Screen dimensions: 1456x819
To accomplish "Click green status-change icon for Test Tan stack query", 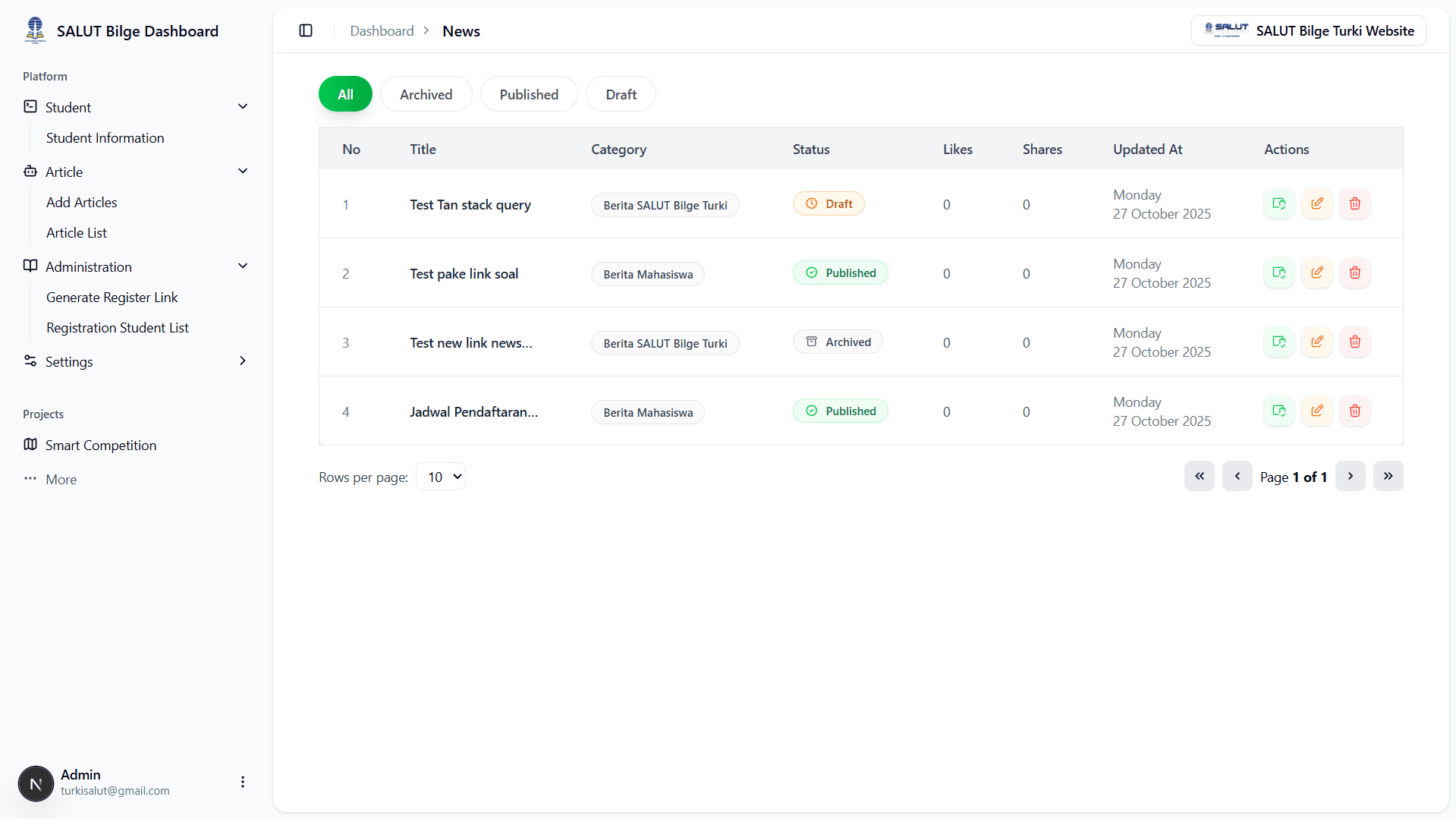I will (1278, 203).
